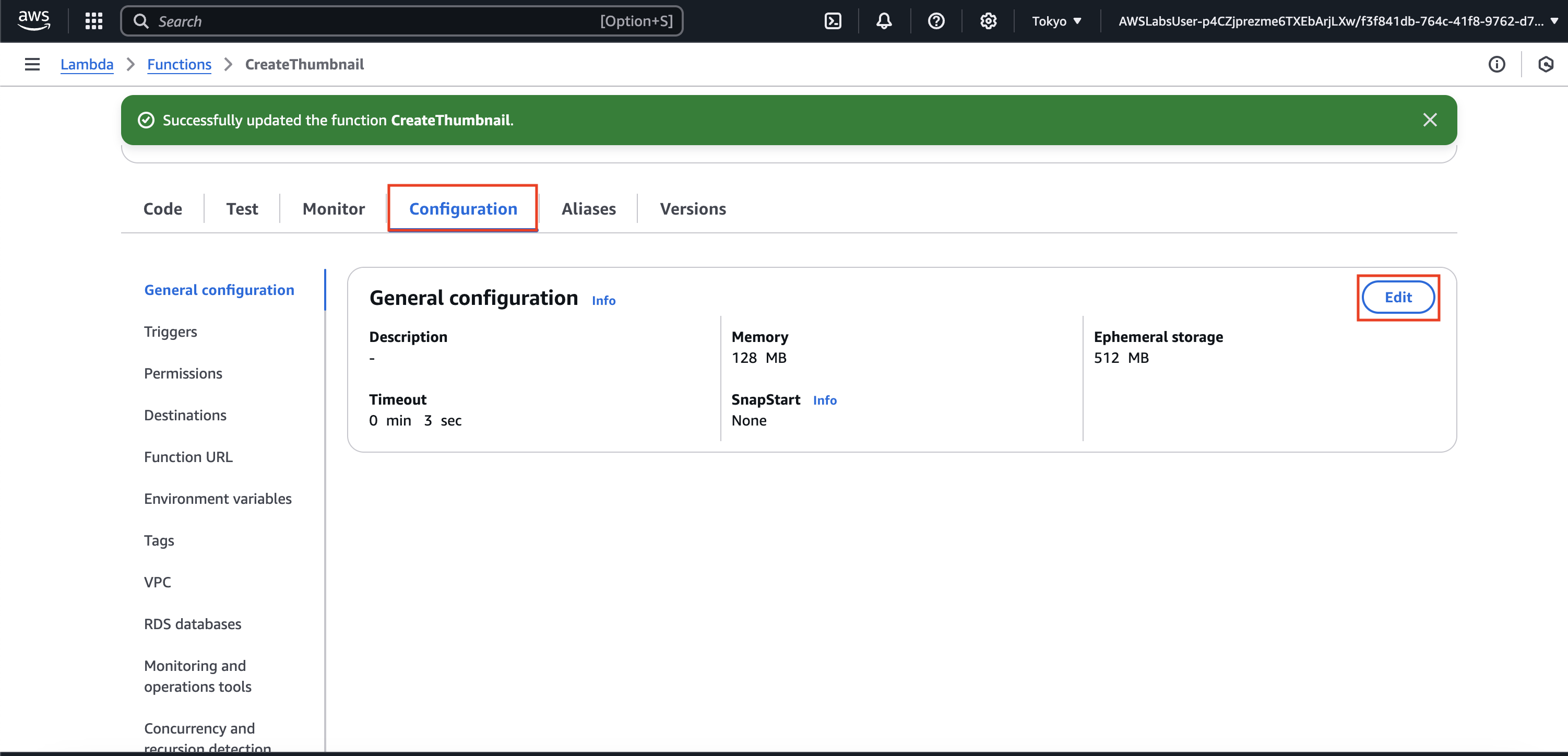
Task: Expand the Tokyo region dropdown
Action: pos(1056,21)
